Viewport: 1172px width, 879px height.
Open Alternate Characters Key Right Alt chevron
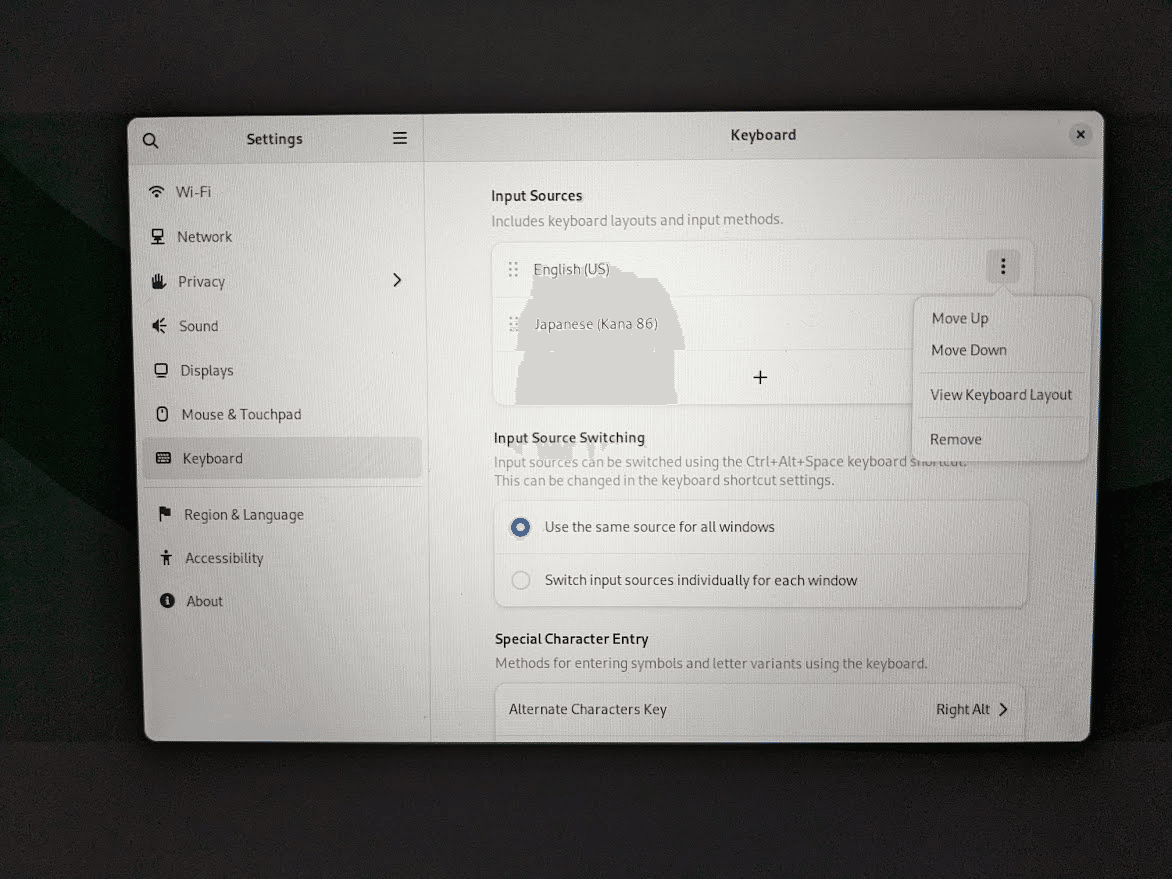[1004, 709]
